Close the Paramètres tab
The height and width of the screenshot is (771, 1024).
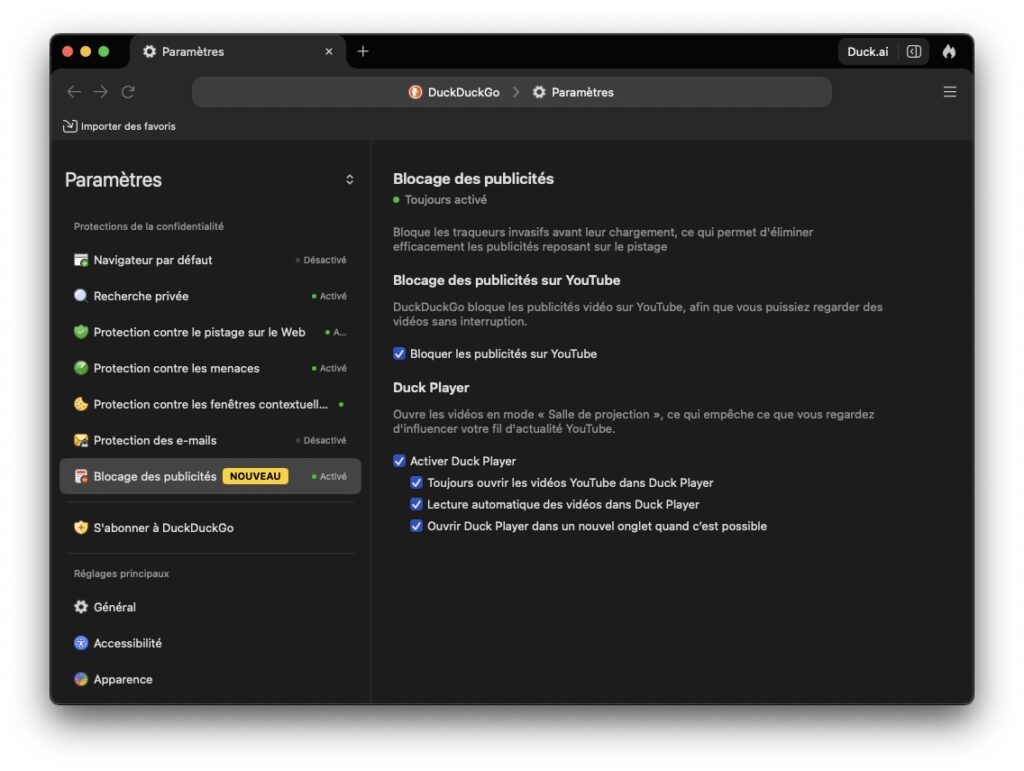329,51
